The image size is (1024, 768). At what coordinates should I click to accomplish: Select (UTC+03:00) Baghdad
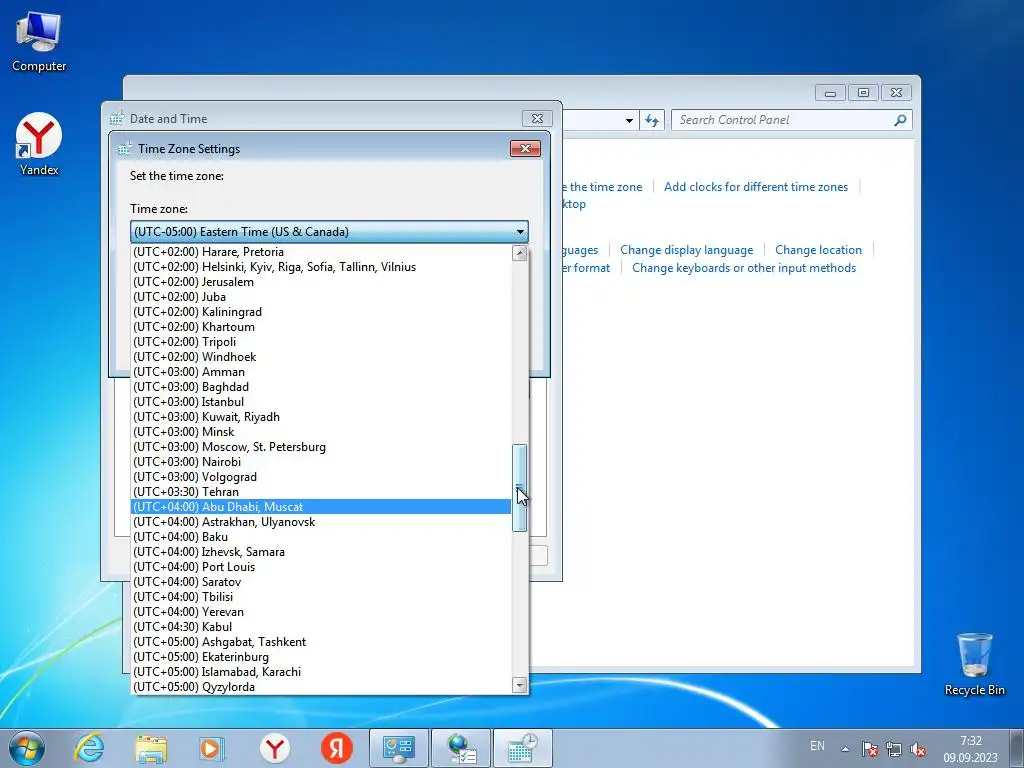321,387
